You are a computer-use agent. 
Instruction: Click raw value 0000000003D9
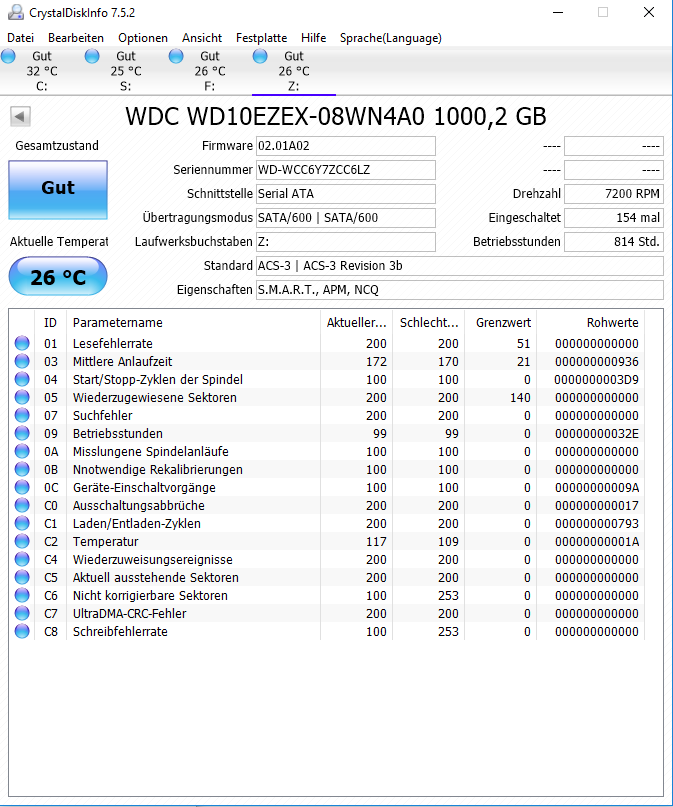click(x=596, y=379)
